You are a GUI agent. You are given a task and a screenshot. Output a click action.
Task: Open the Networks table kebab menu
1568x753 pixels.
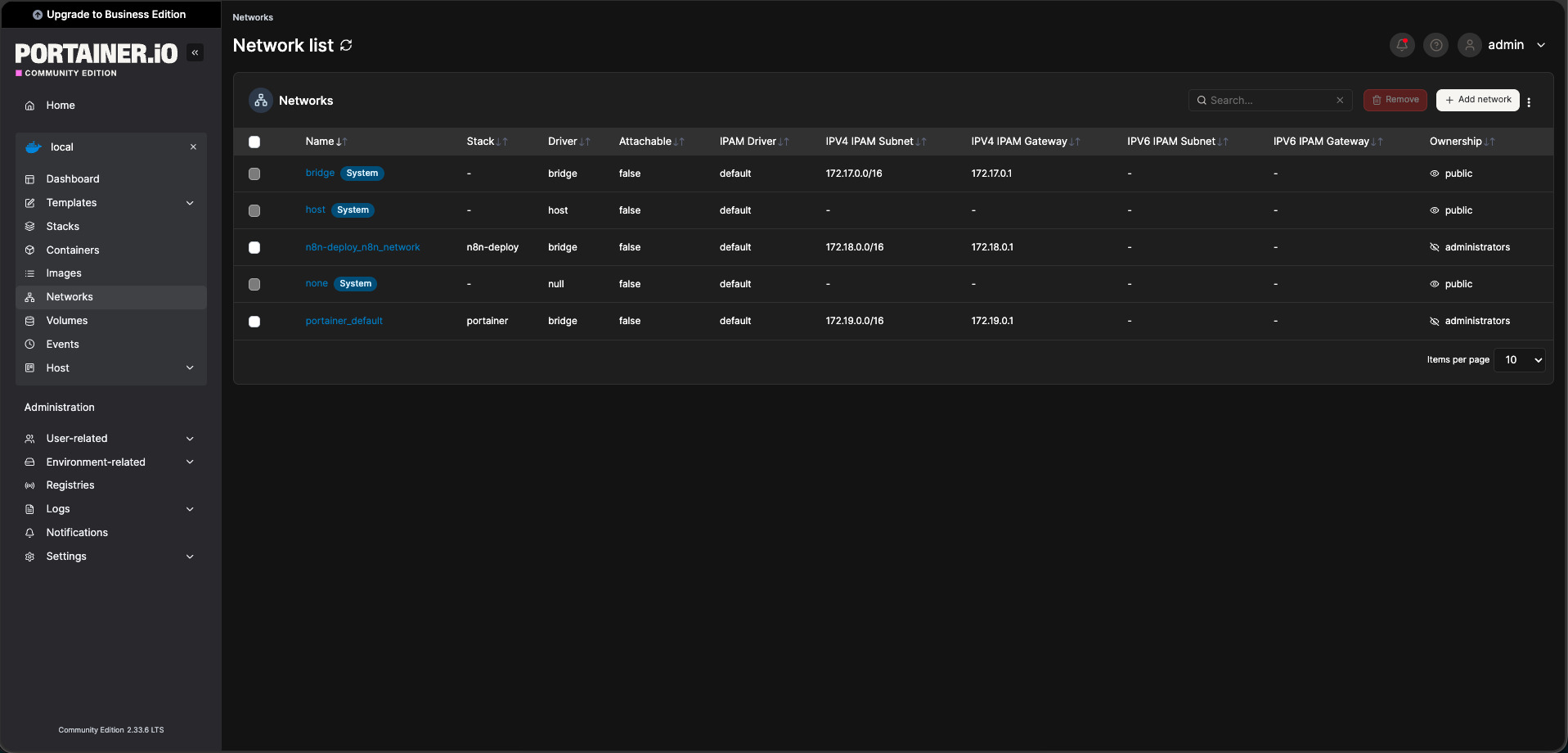1529,101
